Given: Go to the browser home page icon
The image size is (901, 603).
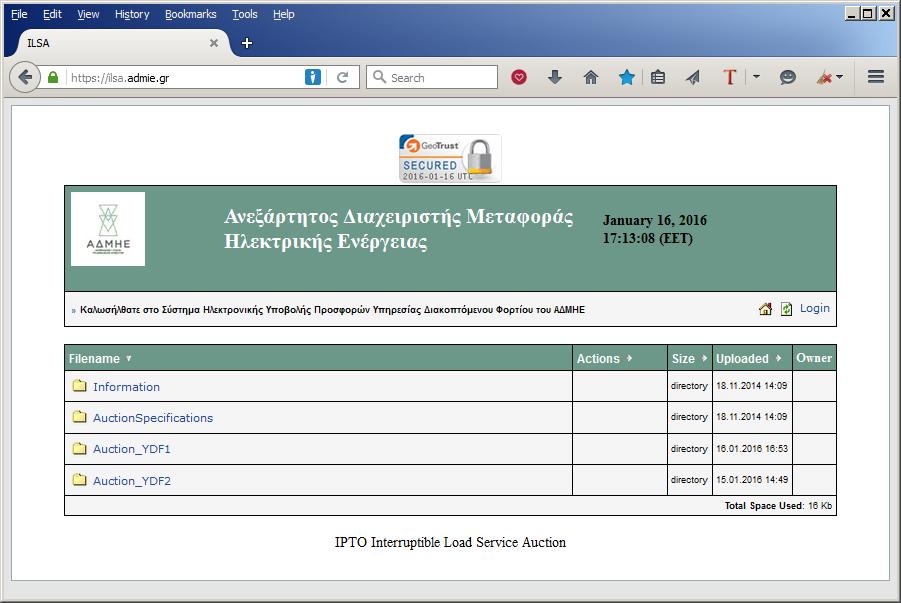Looking at the screenshot, I should (591, 77).
